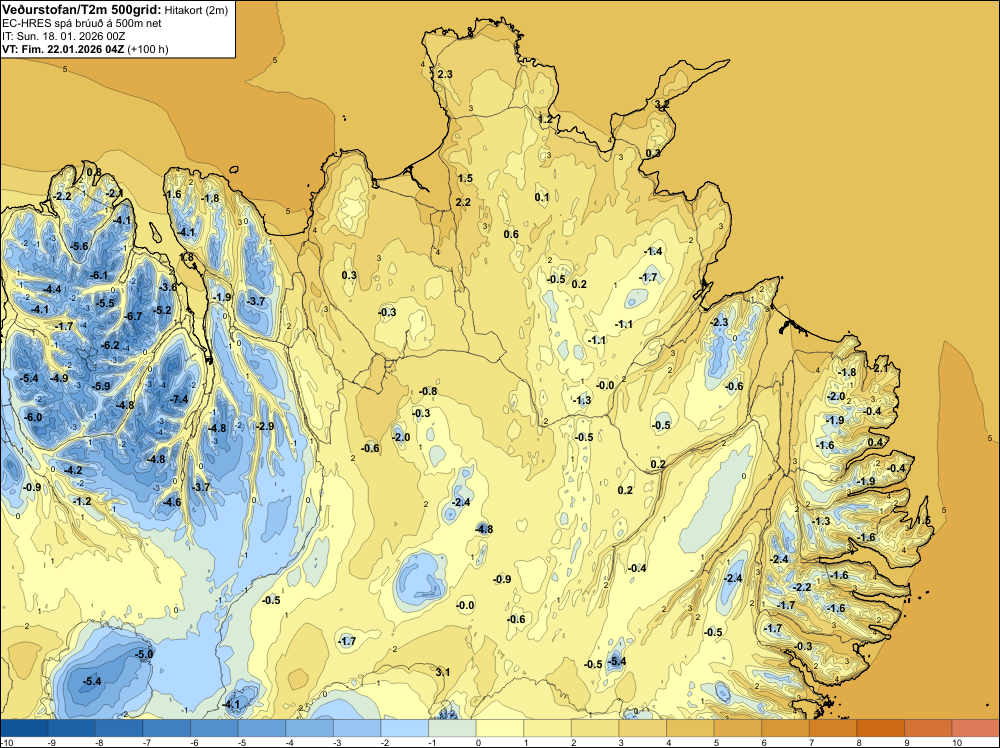This screenshot has width=1000, height=748.
Task: Click the -4.6 temperature value on map
Action: (x=172, y=502)
